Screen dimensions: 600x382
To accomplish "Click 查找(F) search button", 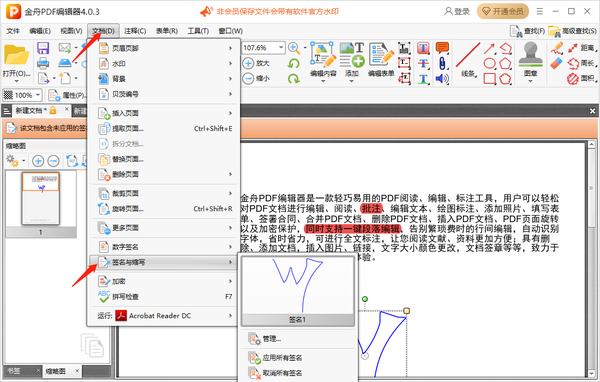I will pos(527,31).
